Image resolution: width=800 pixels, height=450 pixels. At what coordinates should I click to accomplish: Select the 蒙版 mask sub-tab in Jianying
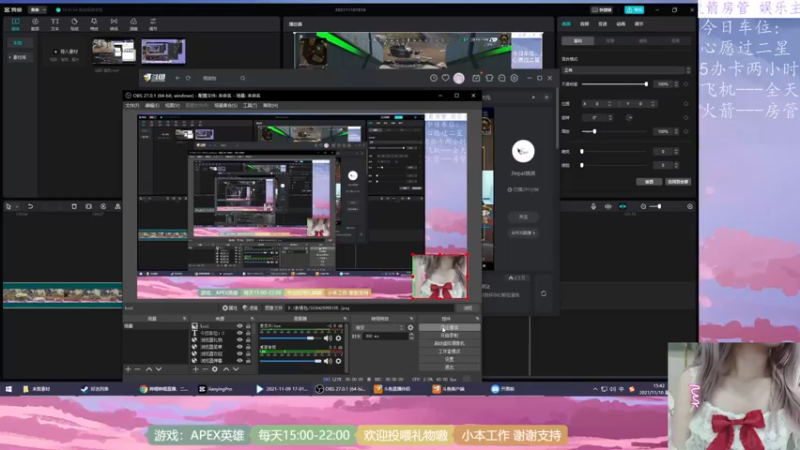[643, 41]
